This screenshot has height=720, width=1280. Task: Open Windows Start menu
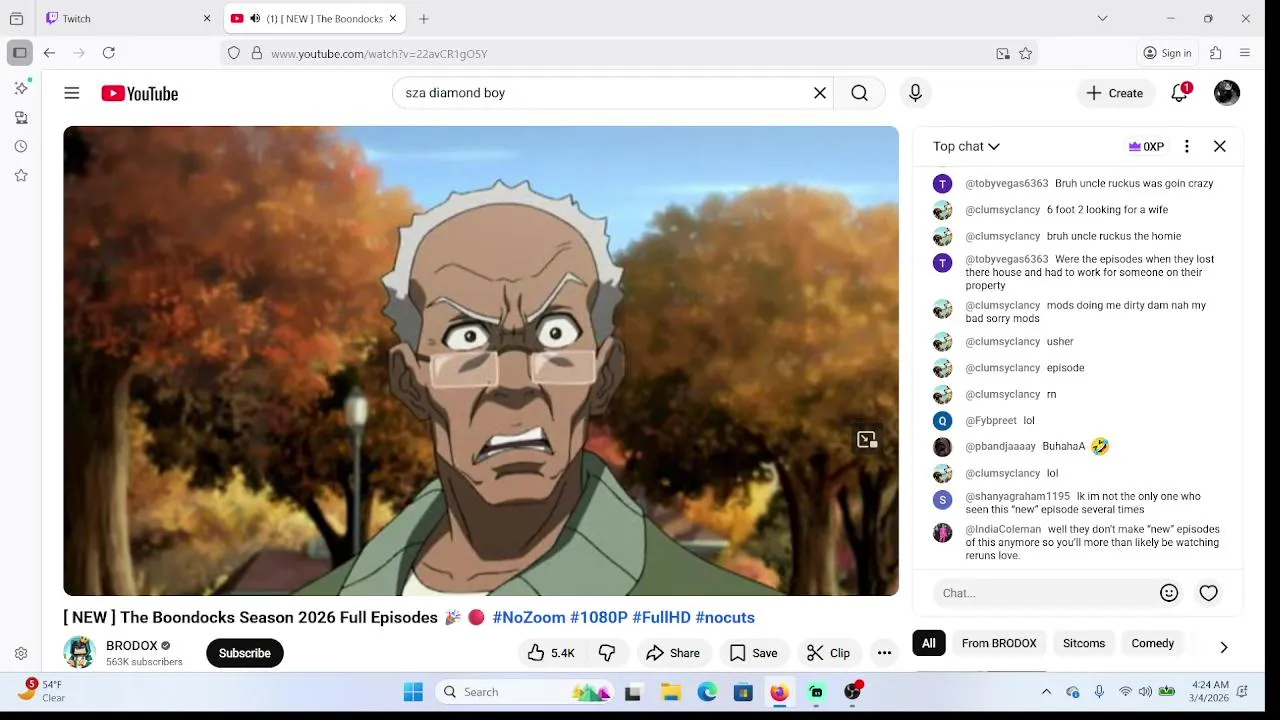pos(413,692)
